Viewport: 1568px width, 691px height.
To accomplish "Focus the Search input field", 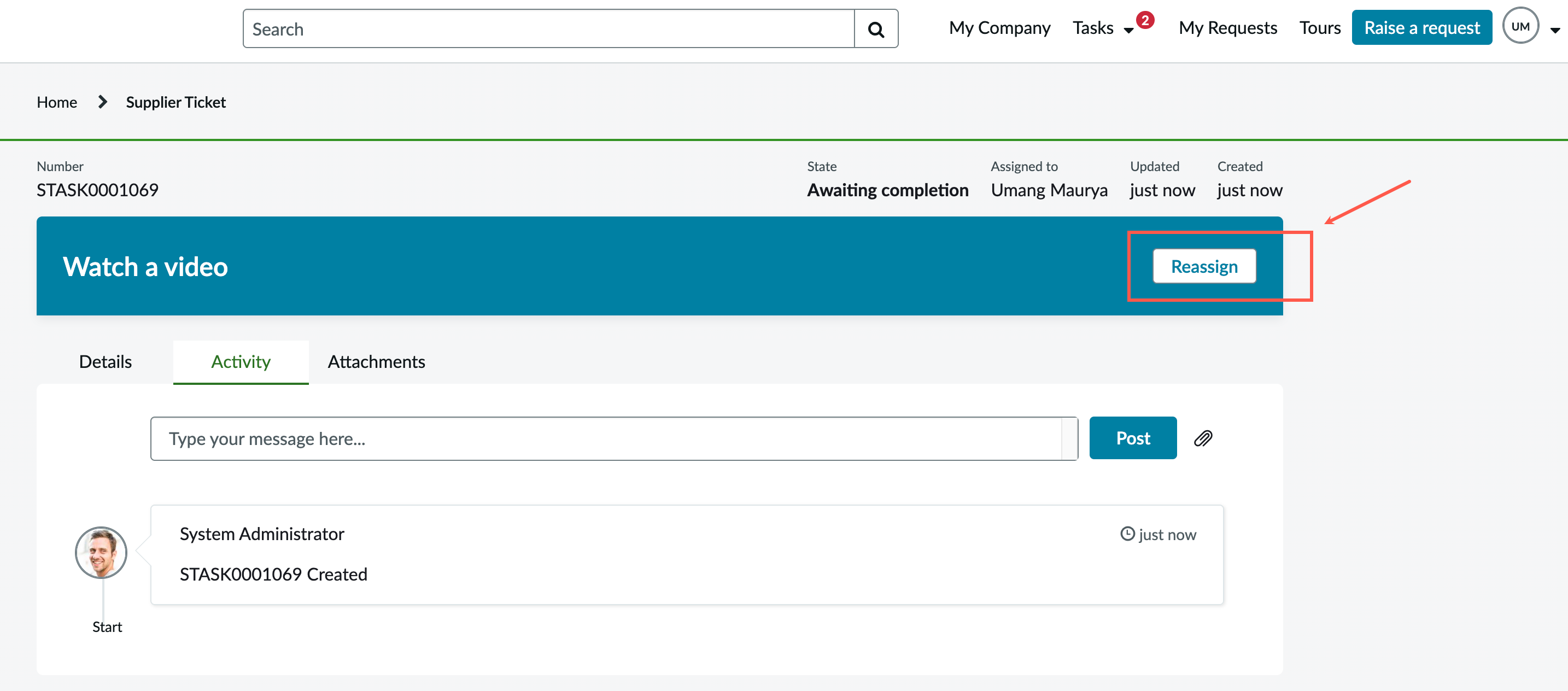I will 548,28.
